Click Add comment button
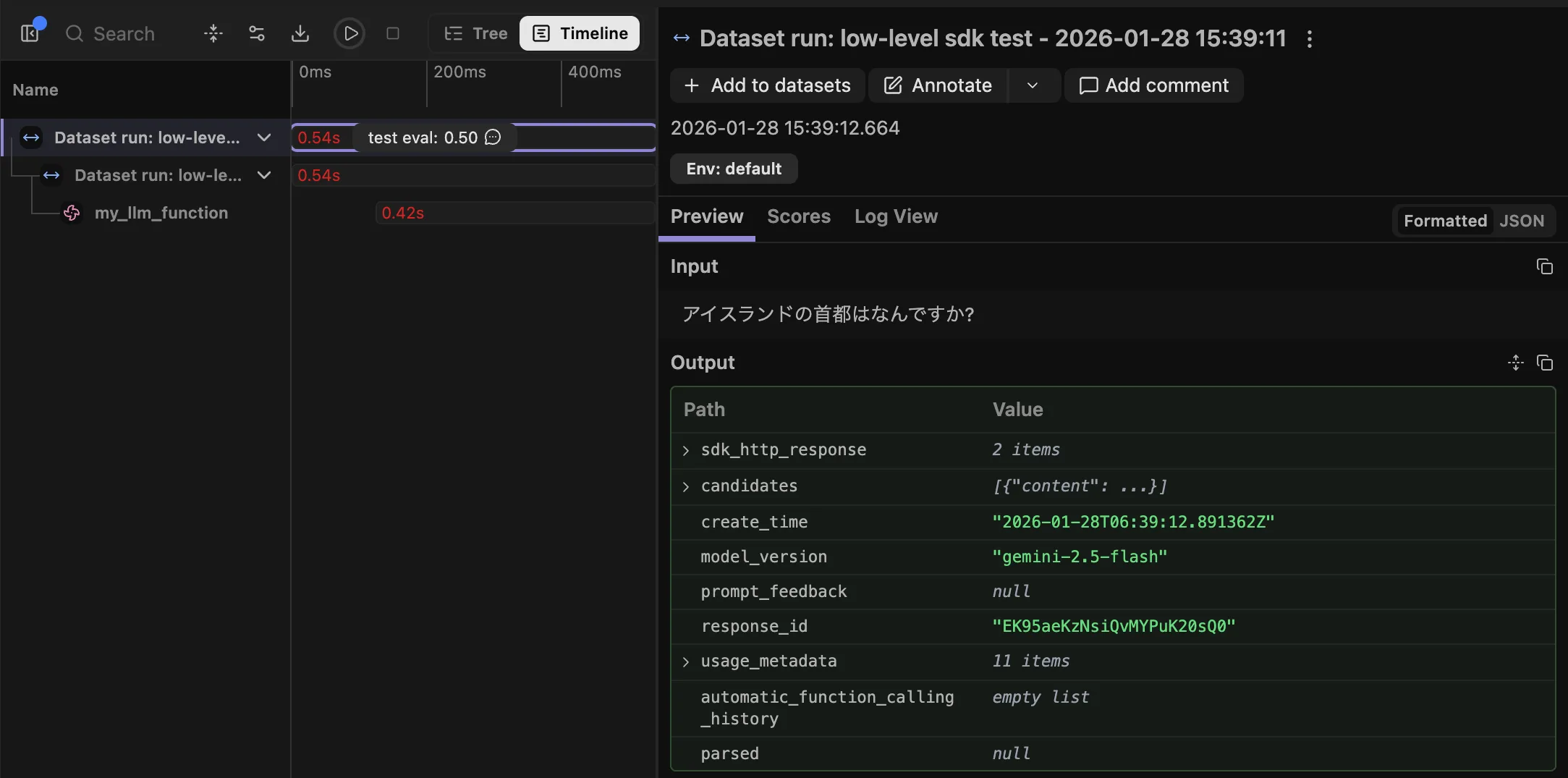Screen dimensions: 1568x778 click(x=1153, y=85)
